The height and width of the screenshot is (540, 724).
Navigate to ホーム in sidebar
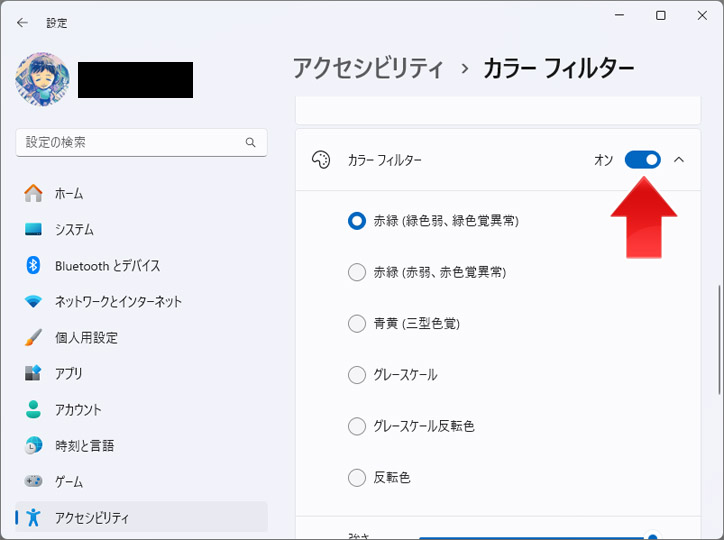coord(141,193)
